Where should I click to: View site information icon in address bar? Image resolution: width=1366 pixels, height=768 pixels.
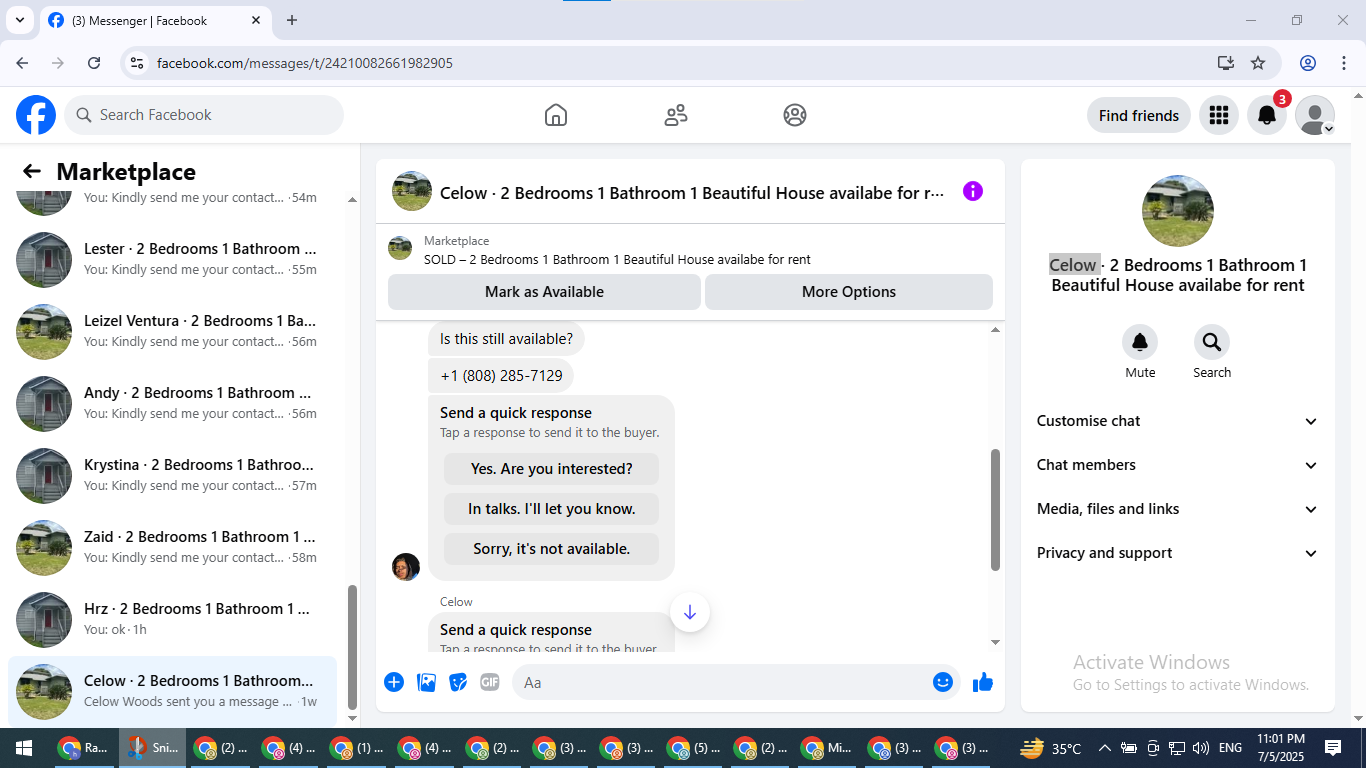coord(138,63)
